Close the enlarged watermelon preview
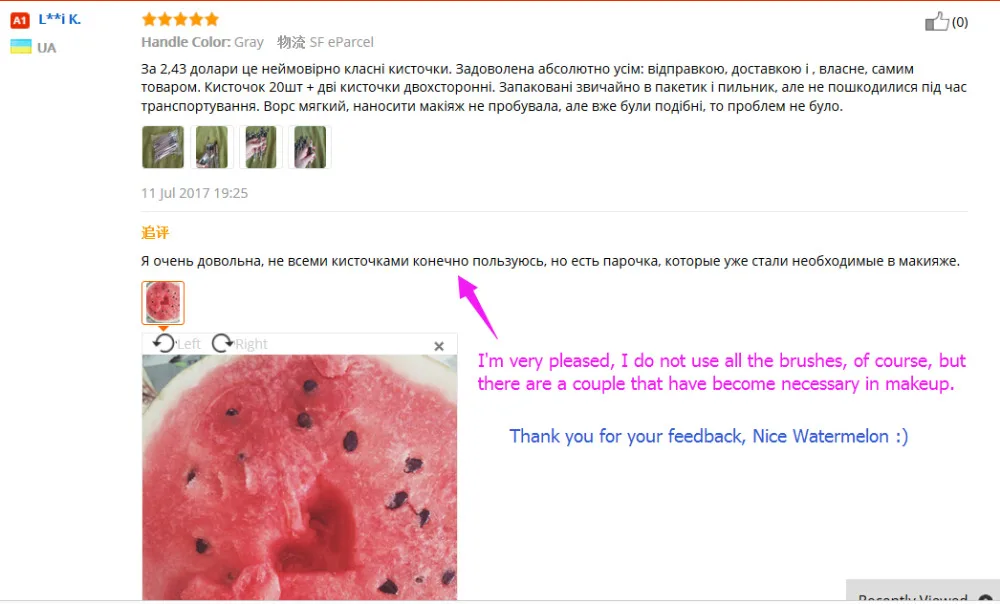 tap(439, 346)
